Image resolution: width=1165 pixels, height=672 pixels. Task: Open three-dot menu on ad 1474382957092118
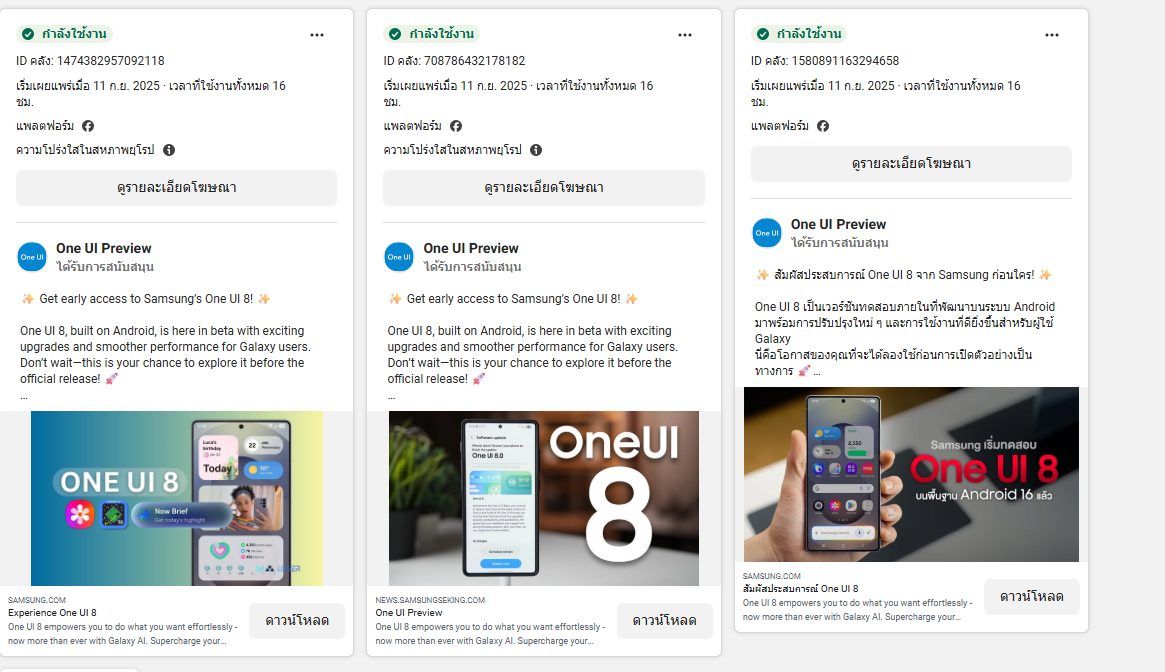pyautogui.click(x=317, y=35)
